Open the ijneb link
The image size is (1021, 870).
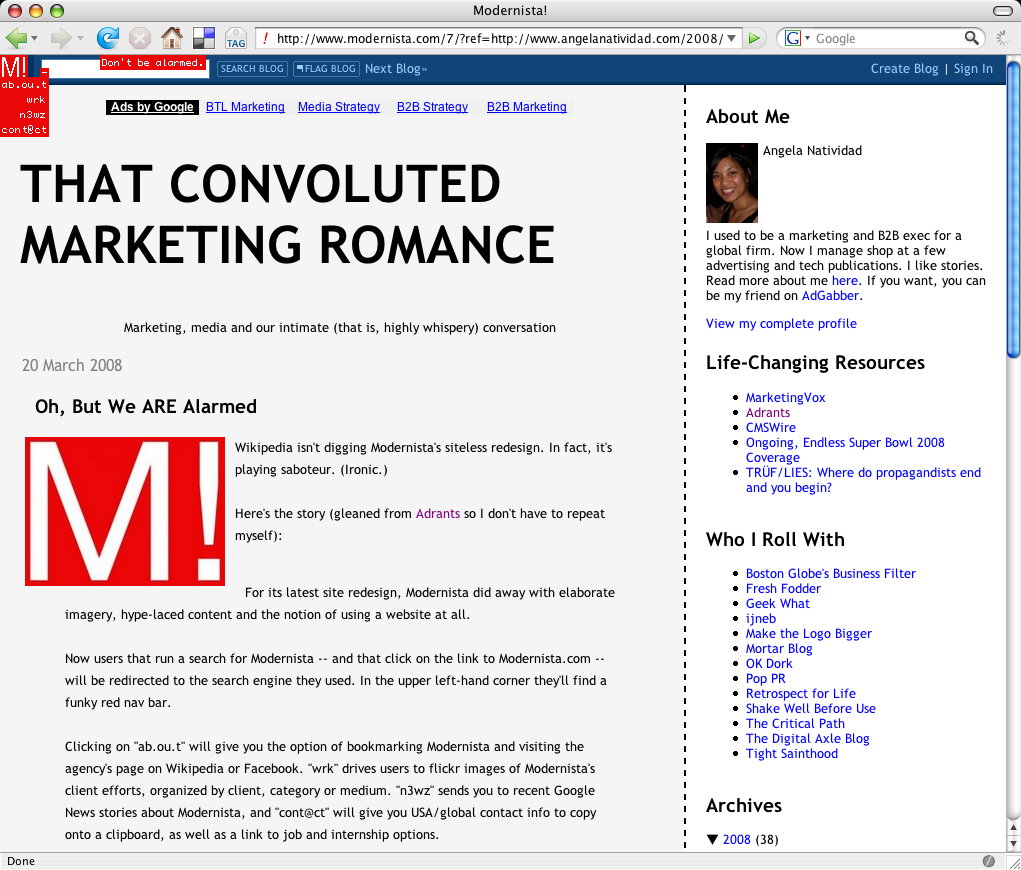(761, 618)
